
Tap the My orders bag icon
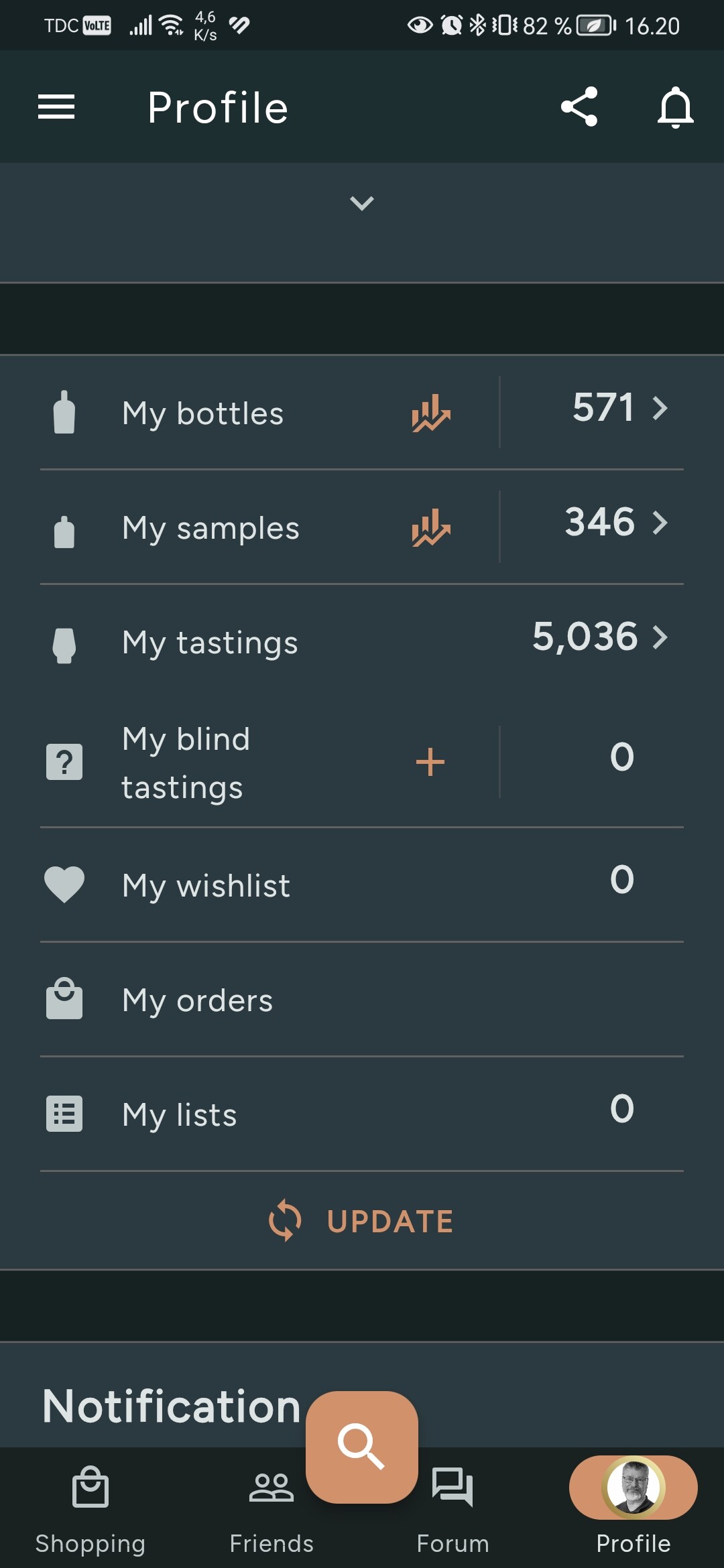point(64,999)
